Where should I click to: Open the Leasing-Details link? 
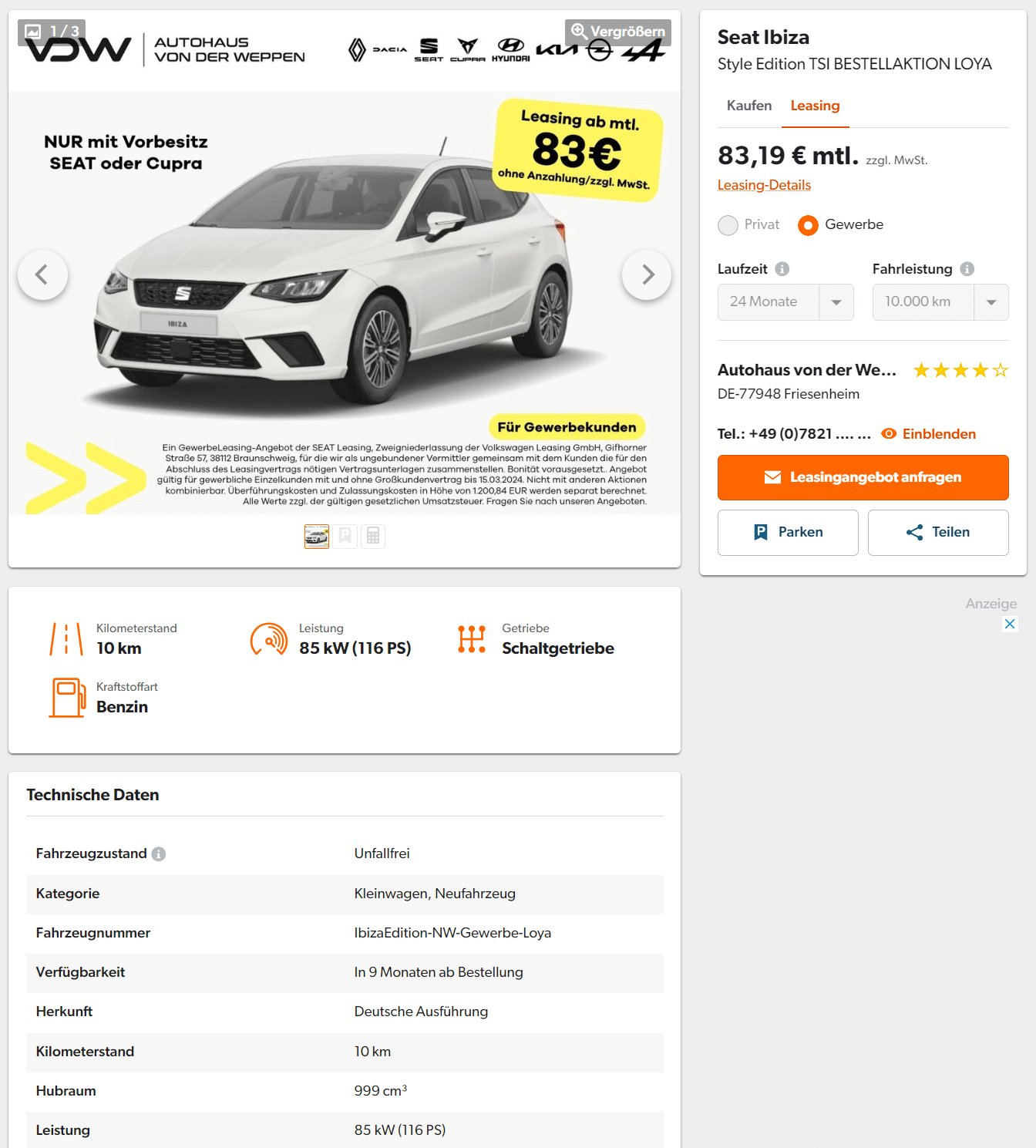click(764, 185)
